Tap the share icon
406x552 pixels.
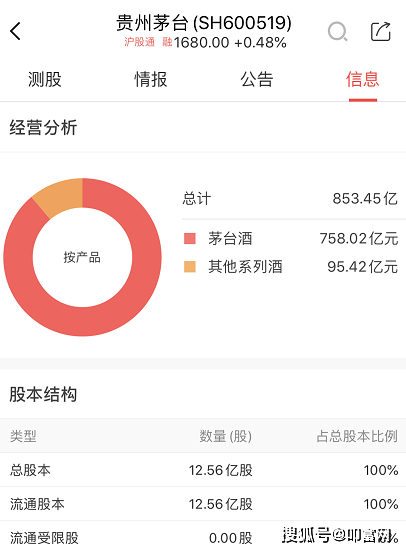(x=381, y=32)
